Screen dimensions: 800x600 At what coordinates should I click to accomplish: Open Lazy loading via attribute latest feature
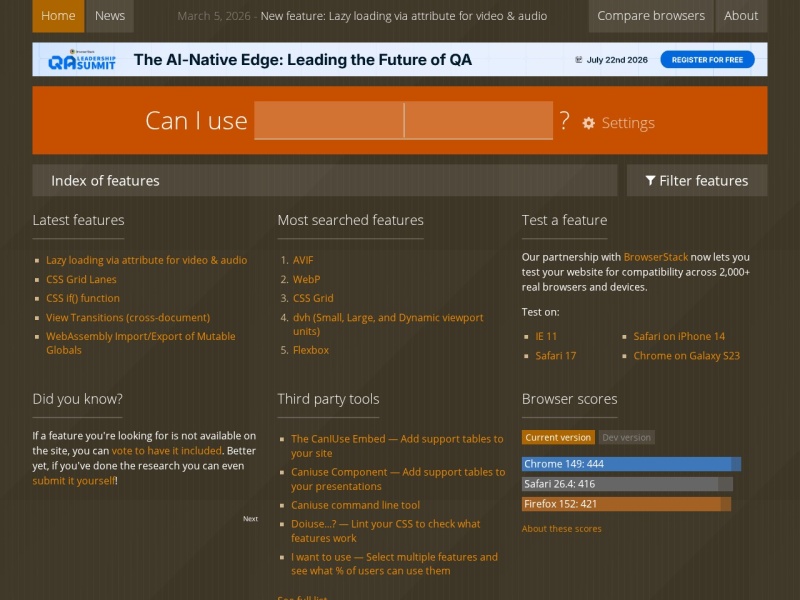point(146,260)
